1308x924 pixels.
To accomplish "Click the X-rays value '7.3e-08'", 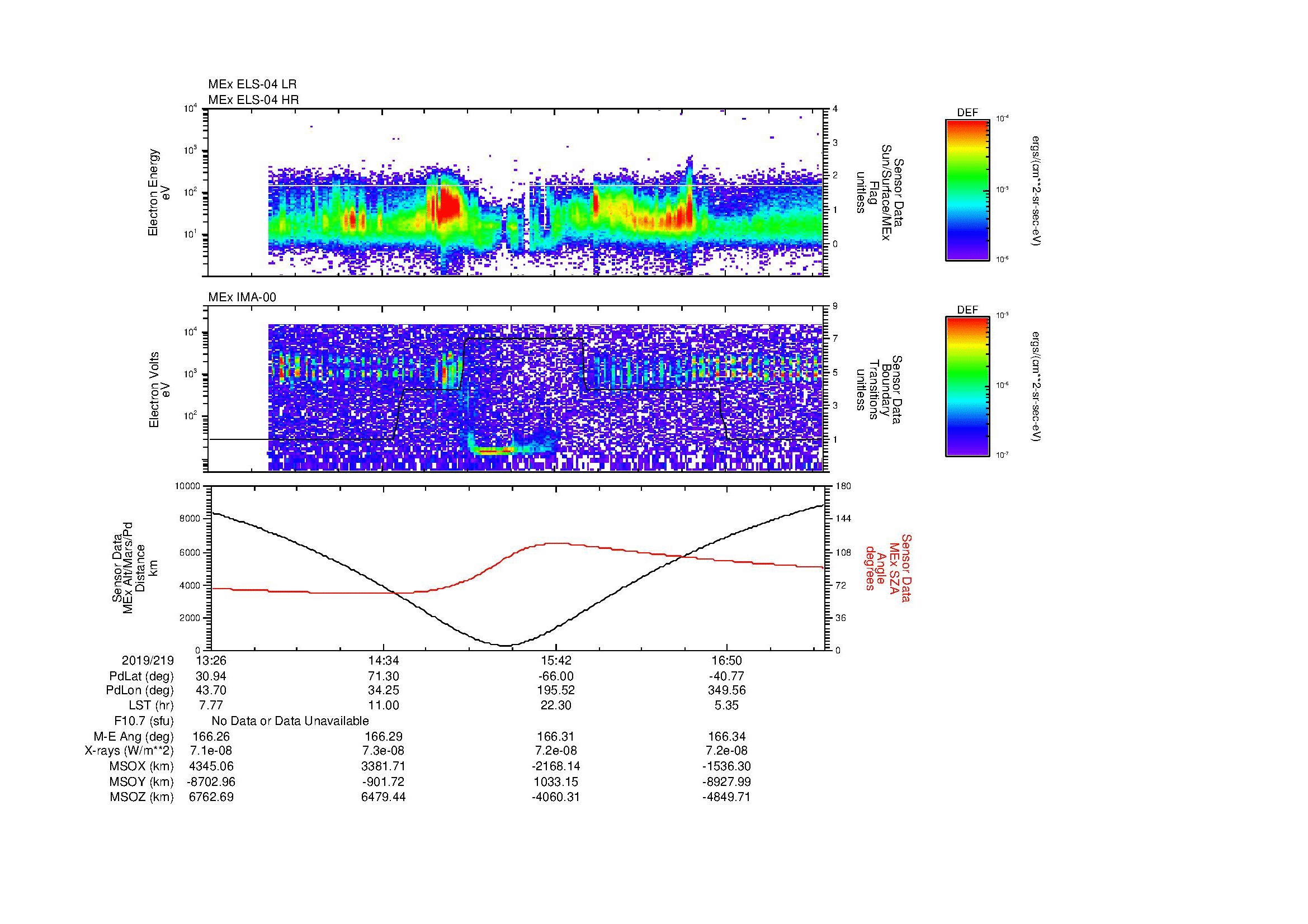I will point(384,751).
